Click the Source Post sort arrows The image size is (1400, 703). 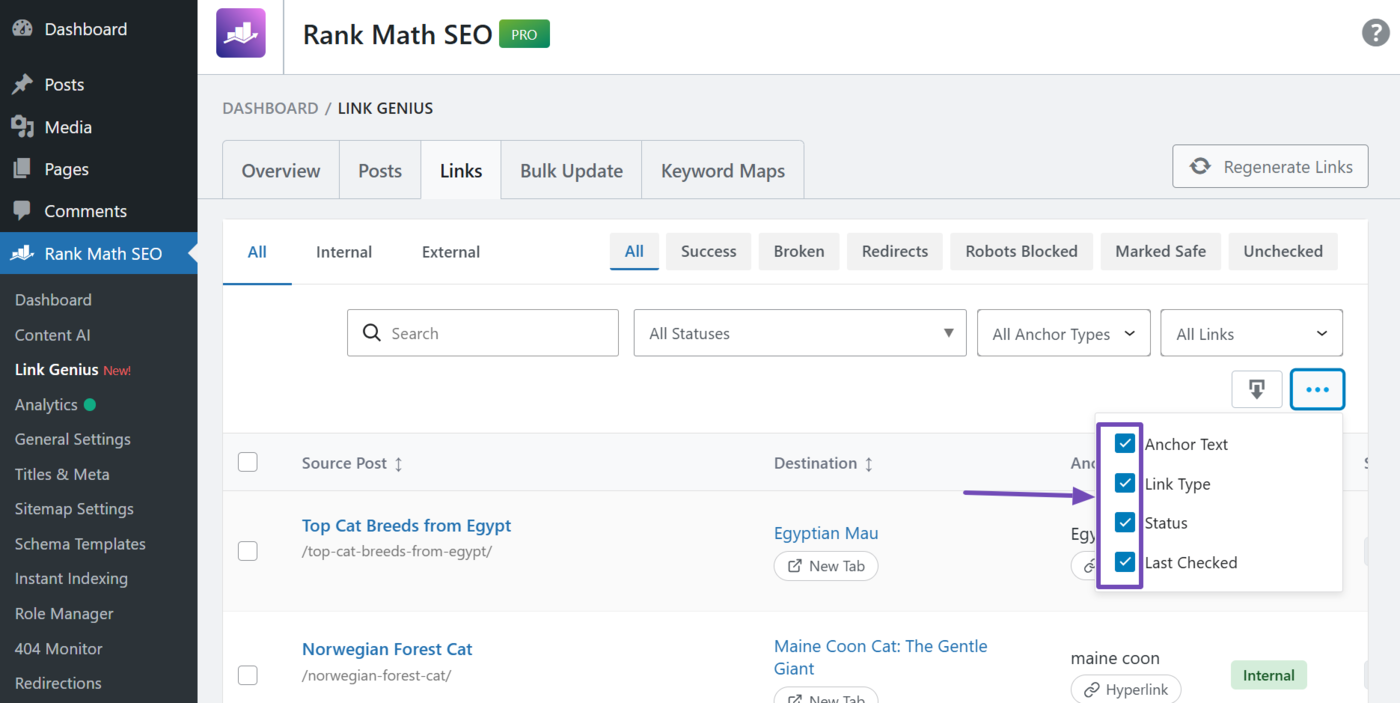click(399, 464)
